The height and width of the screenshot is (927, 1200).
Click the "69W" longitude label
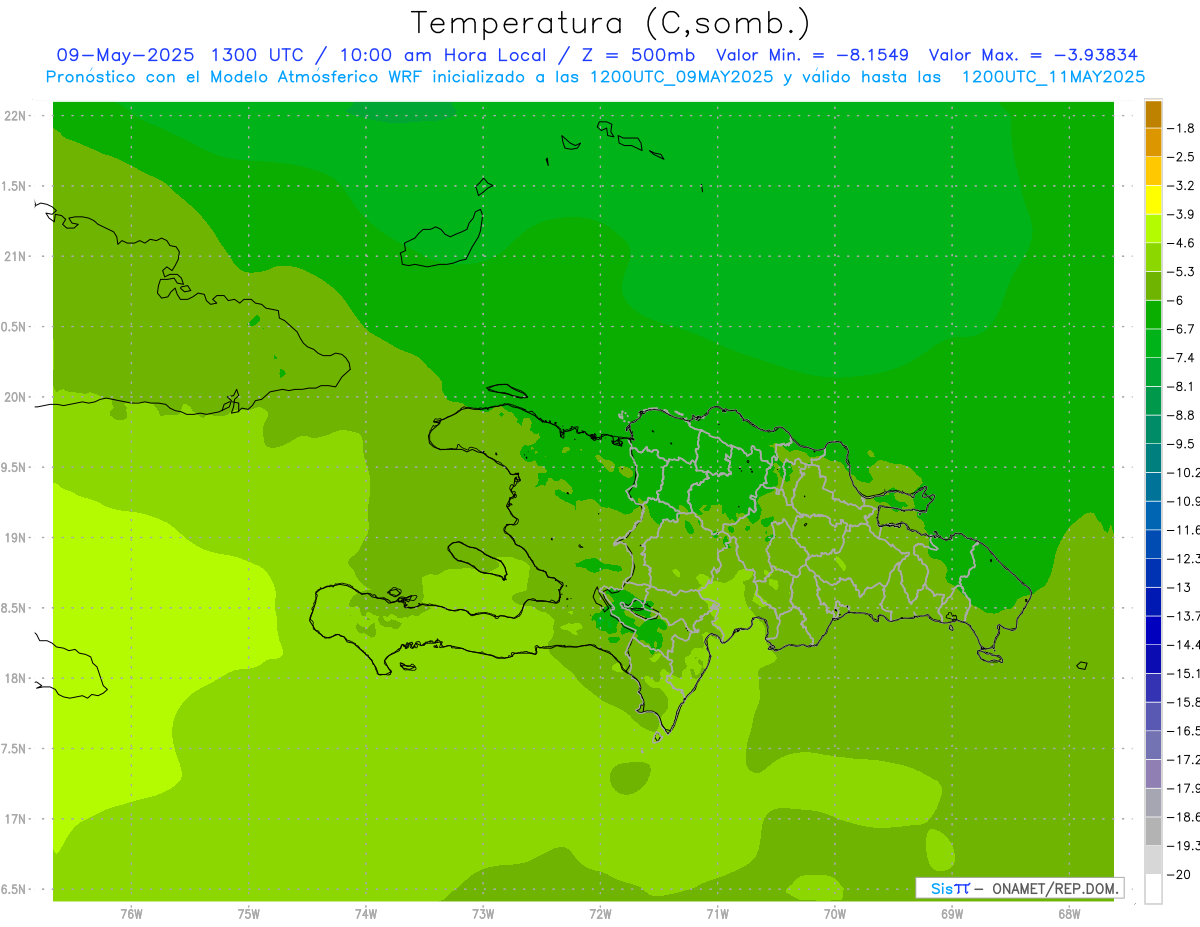[x=952, y=913]
